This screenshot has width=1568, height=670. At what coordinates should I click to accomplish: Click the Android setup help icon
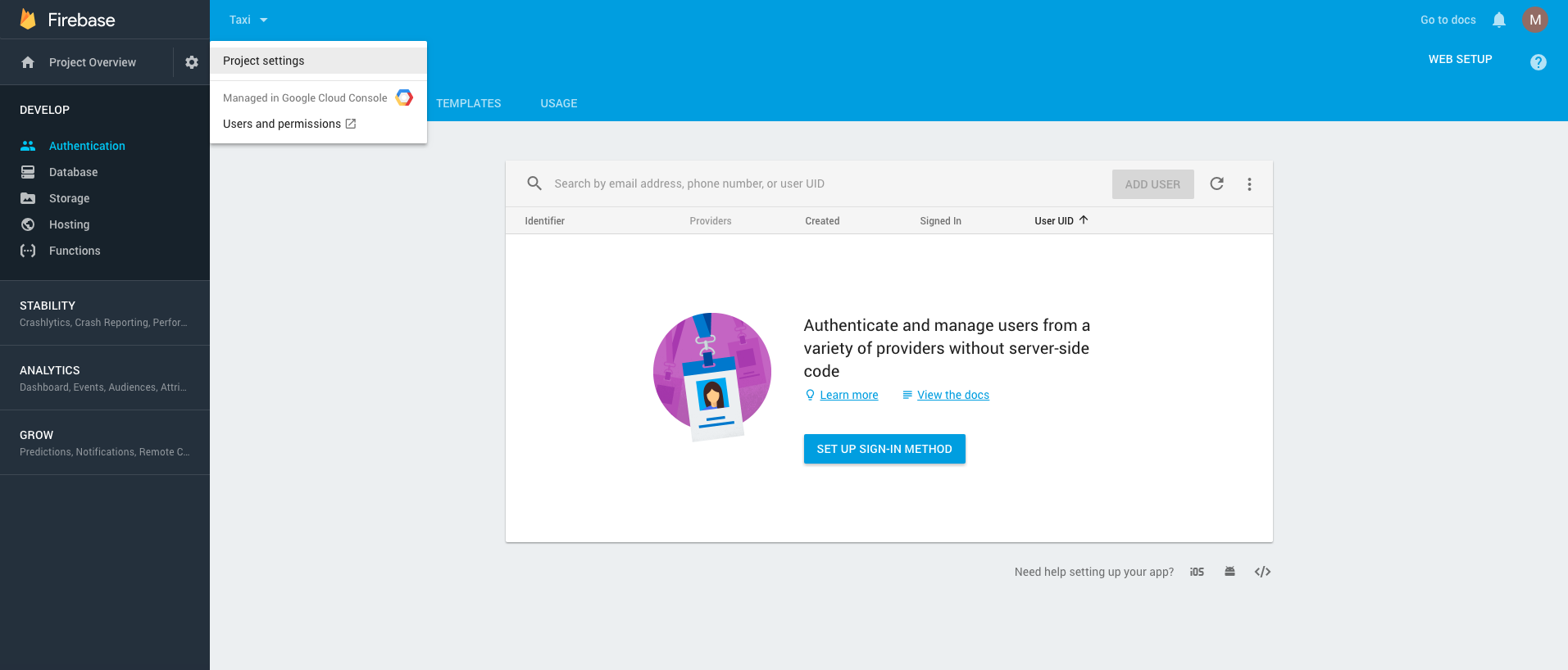tap(1229, 571)
